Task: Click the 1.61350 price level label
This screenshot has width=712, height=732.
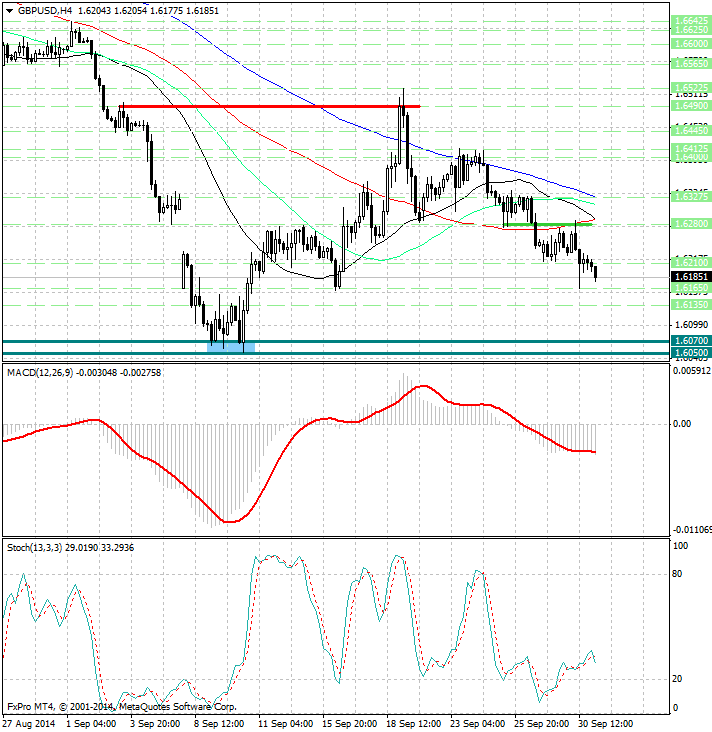Action: pos(691,305)
